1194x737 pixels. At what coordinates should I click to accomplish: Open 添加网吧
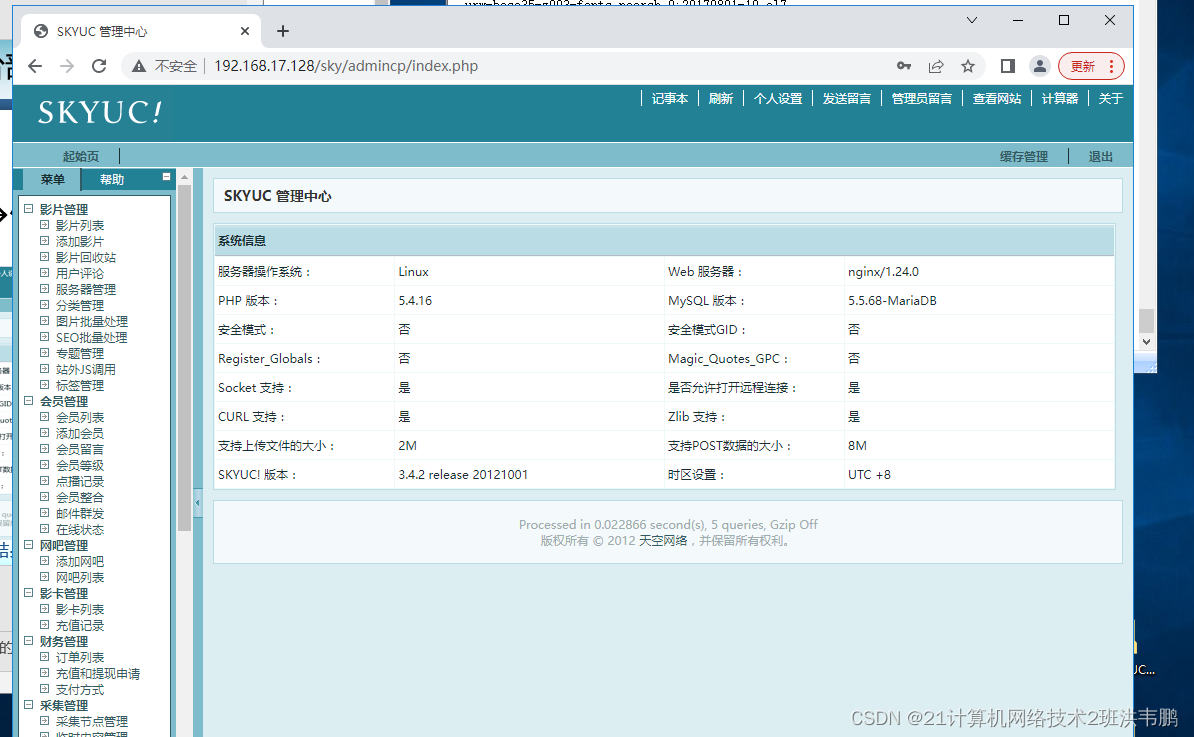pos(80,561)
